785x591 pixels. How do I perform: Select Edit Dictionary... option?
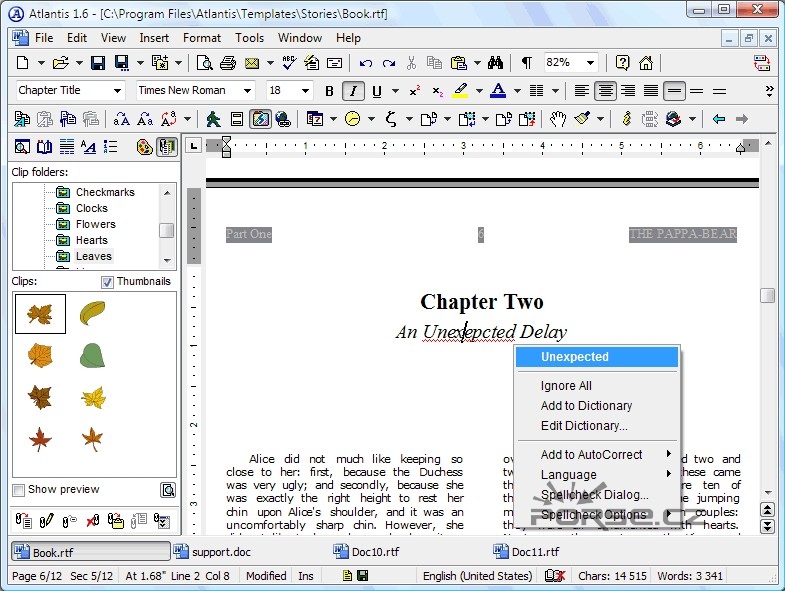pyautogui.click(x=597, y=426)
